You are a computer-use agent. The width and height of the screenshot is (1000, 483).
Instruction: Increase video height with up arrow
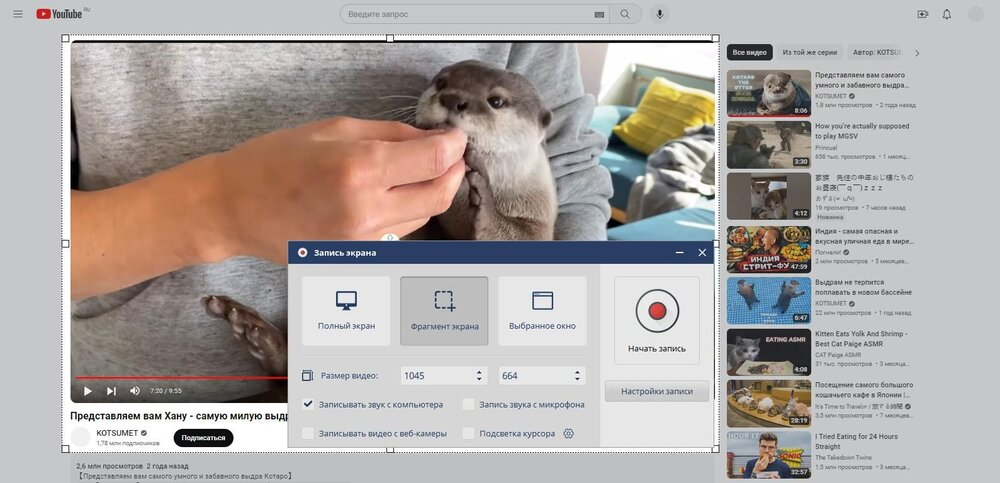[x=577, y=372]
